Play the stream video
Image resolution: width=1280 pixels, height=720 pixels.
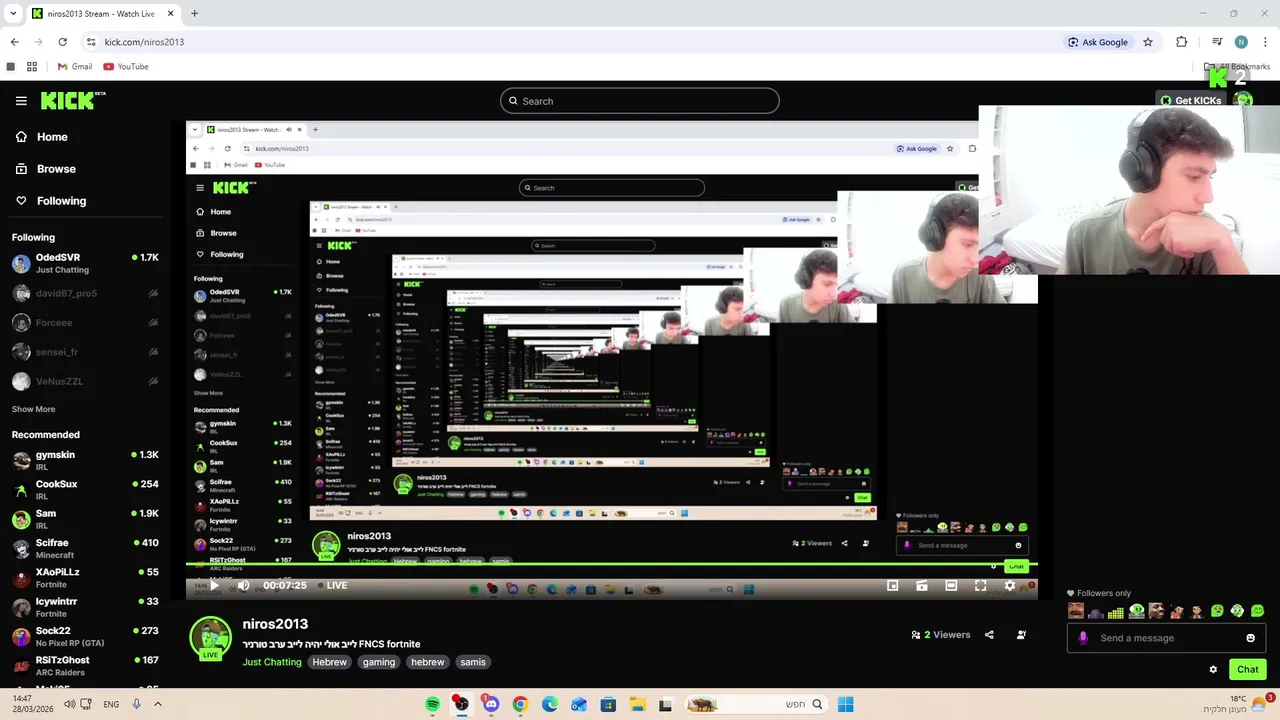213,585
